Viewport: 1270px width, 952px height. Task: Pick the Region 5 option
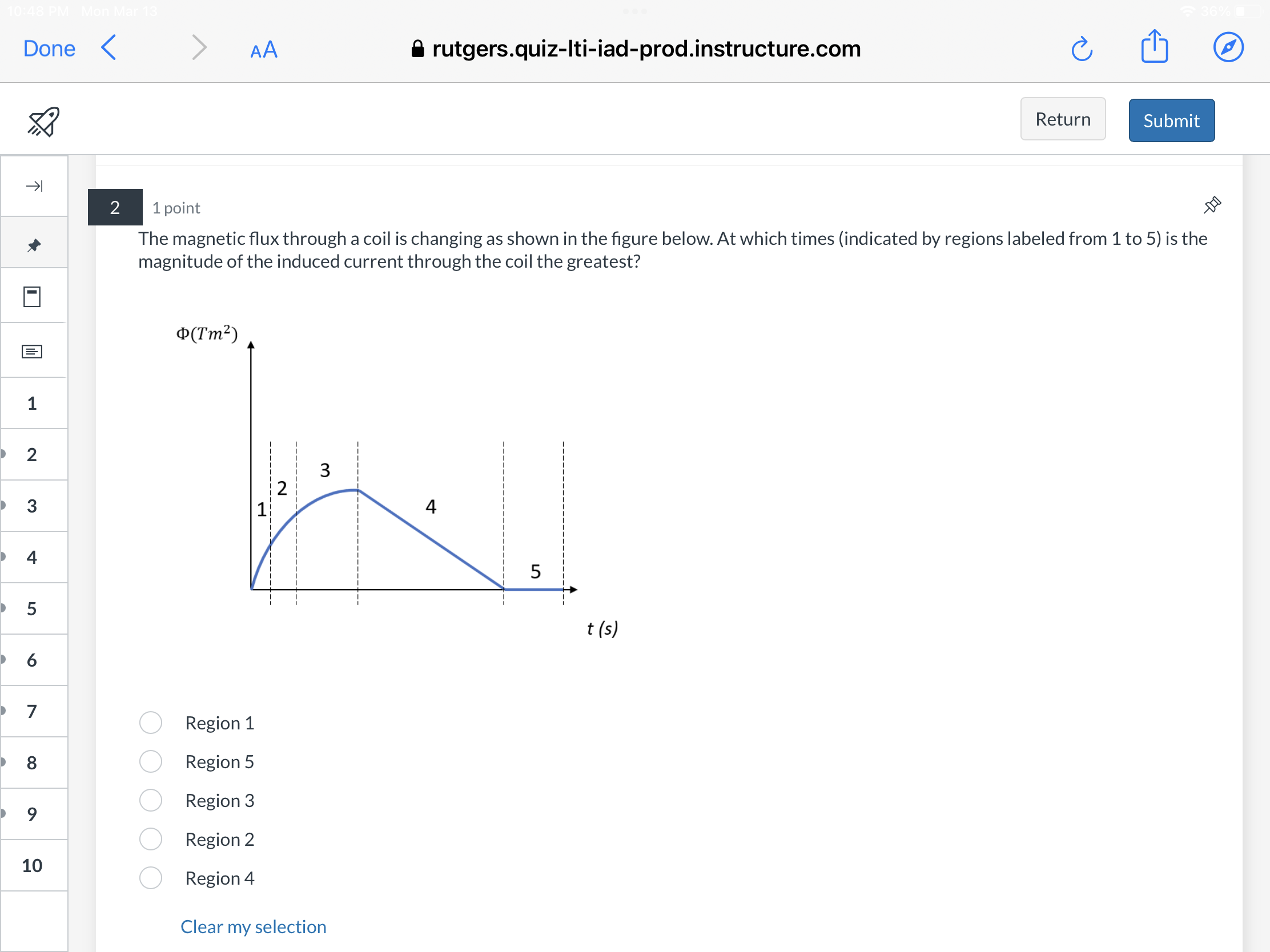click(x=150, y=761)
